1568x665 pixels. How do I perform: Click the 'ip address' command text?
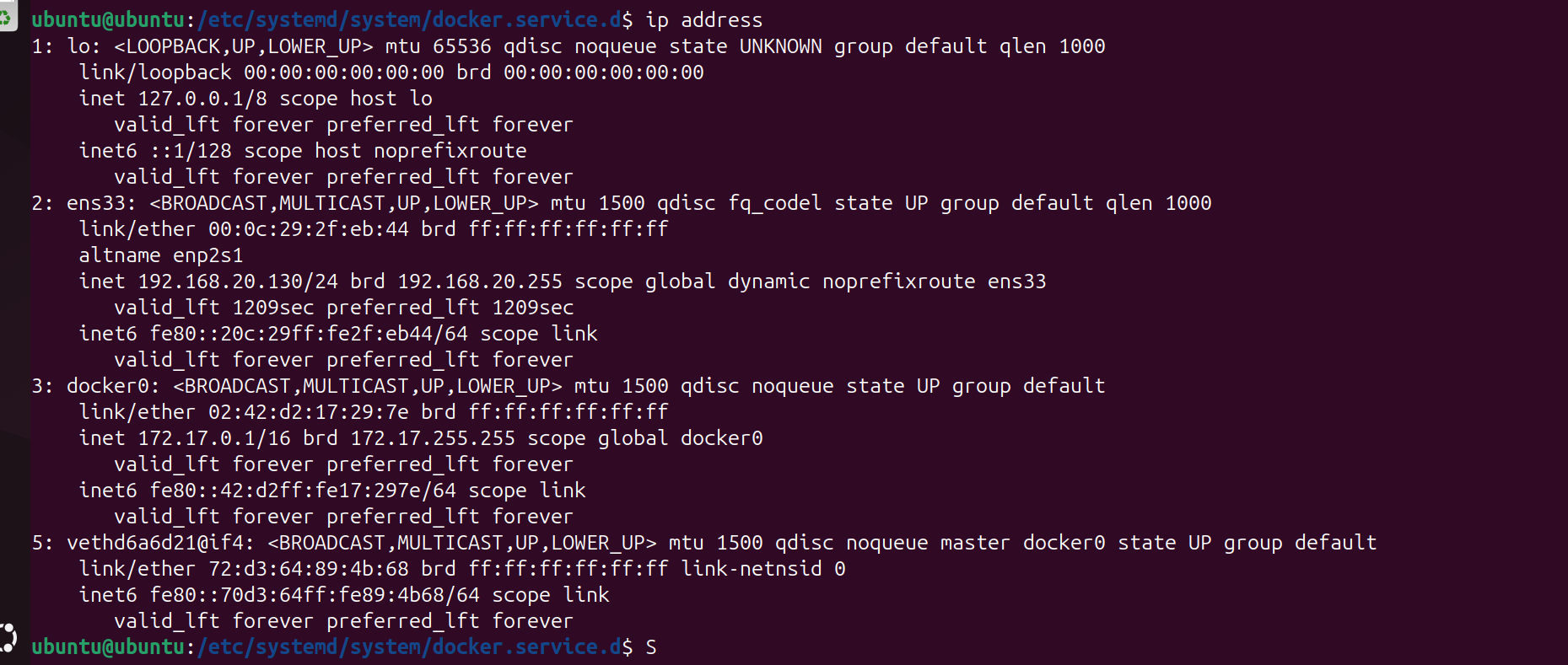704,20
